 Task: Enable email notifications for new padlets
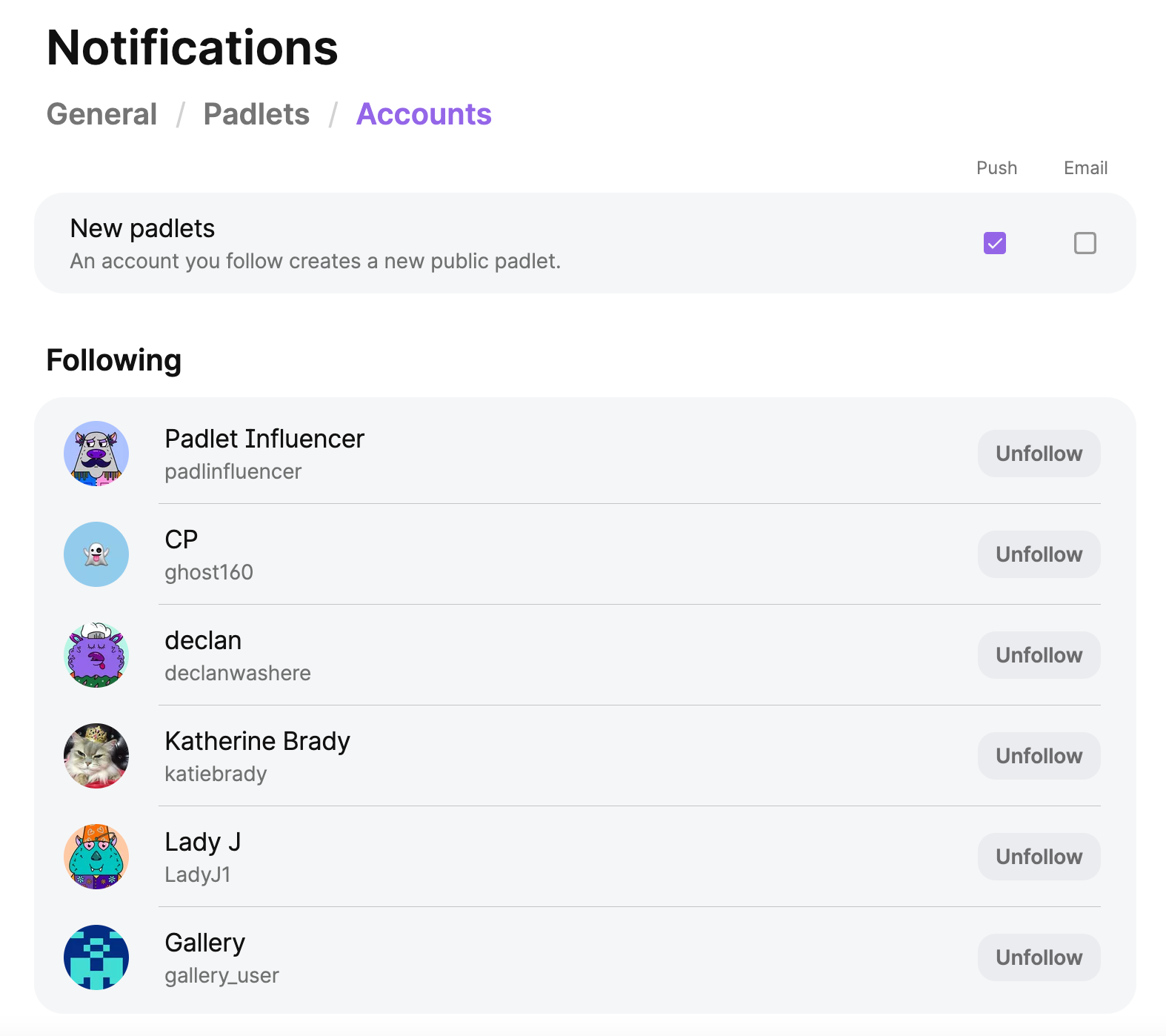(x=1085, y=242)
